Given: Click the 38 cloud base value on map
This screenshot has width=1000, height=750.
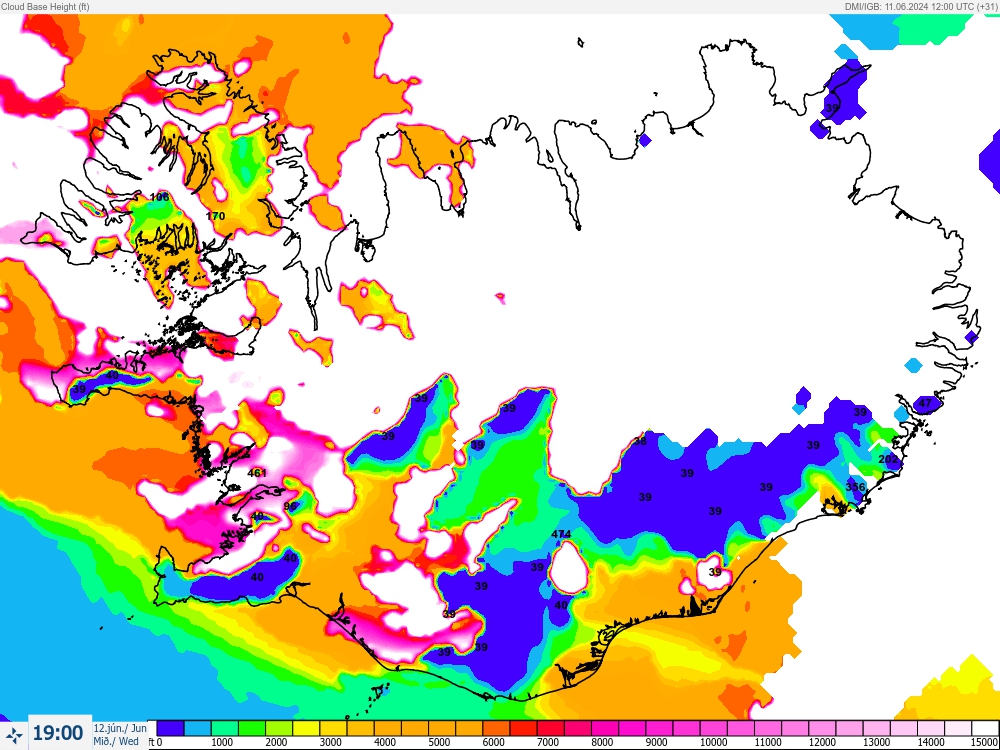Looking at the screenshot, I should 640,441.
